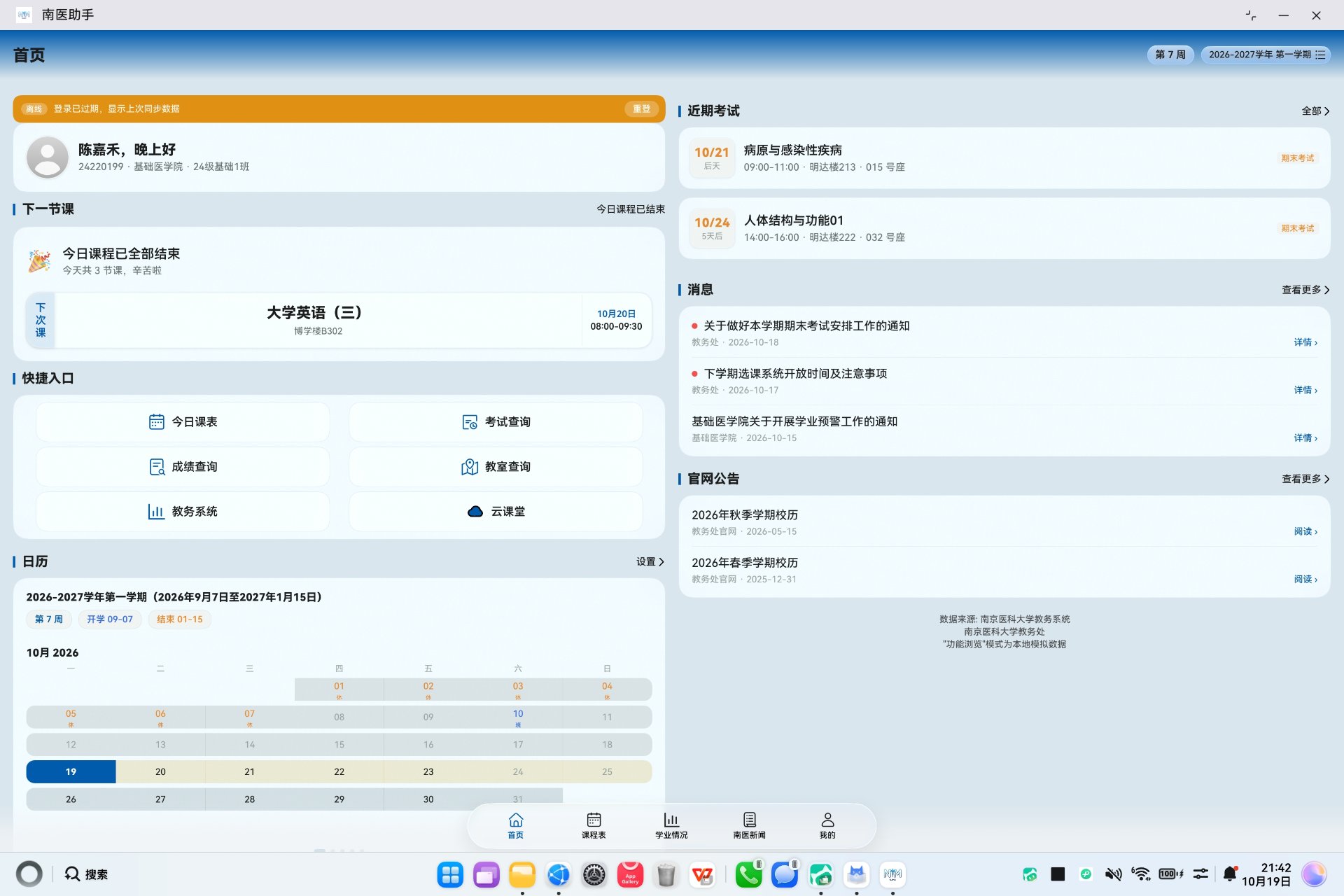
Task: Open the taskbar 搜索 search
Action: click(87, 874)
